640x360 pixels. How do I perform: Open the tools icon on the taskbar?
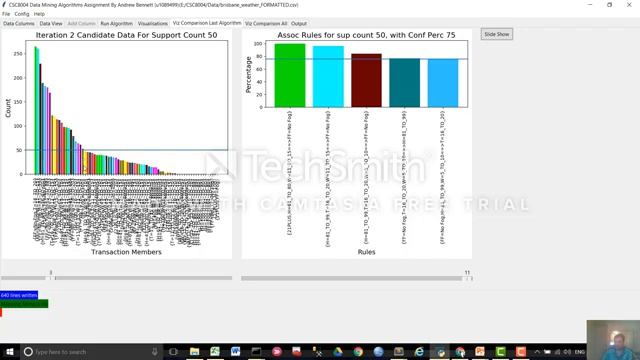[x=317, y=351]
